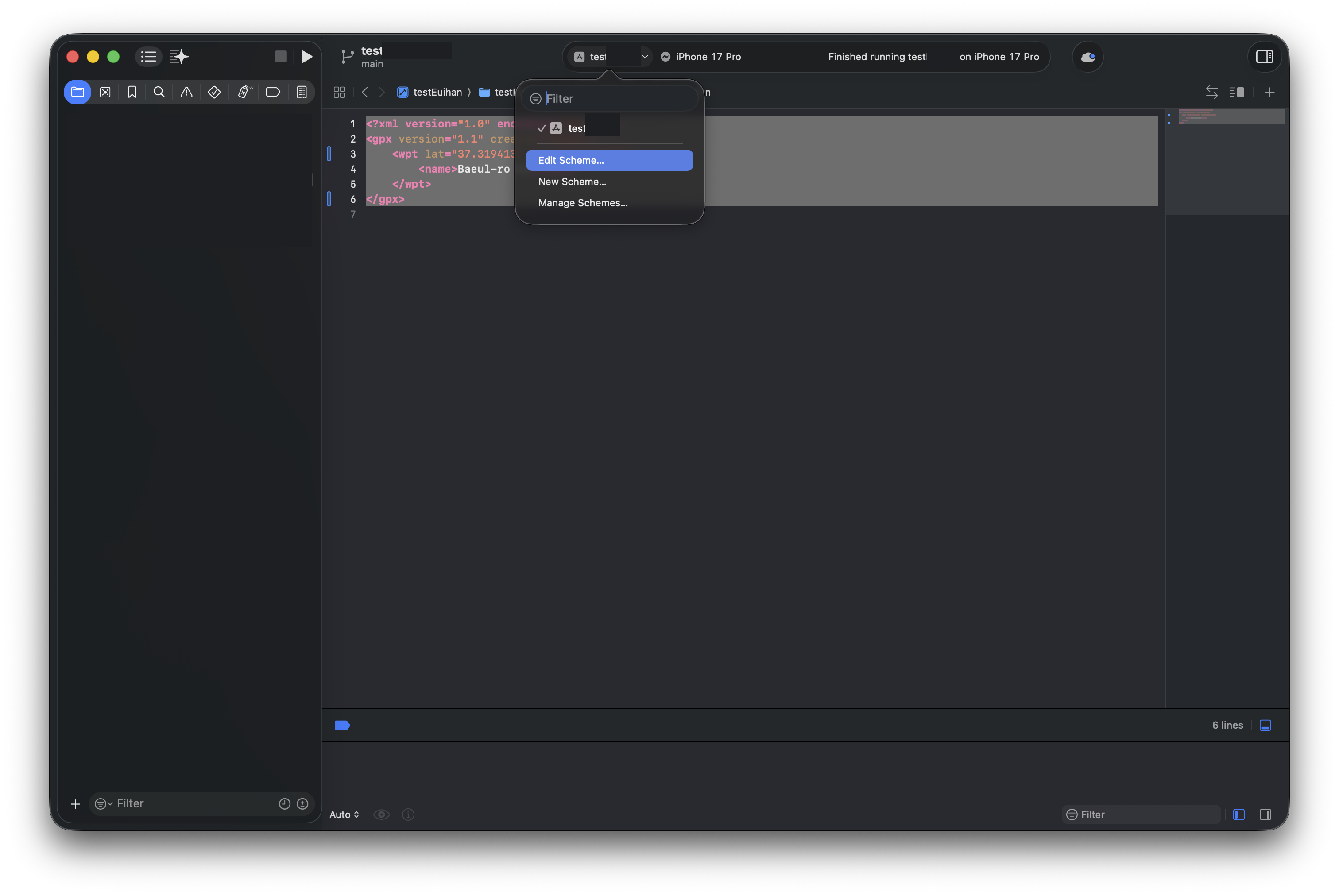1339x896 pixels.
Task: Click the navigator add plus button
Action: 75,804
